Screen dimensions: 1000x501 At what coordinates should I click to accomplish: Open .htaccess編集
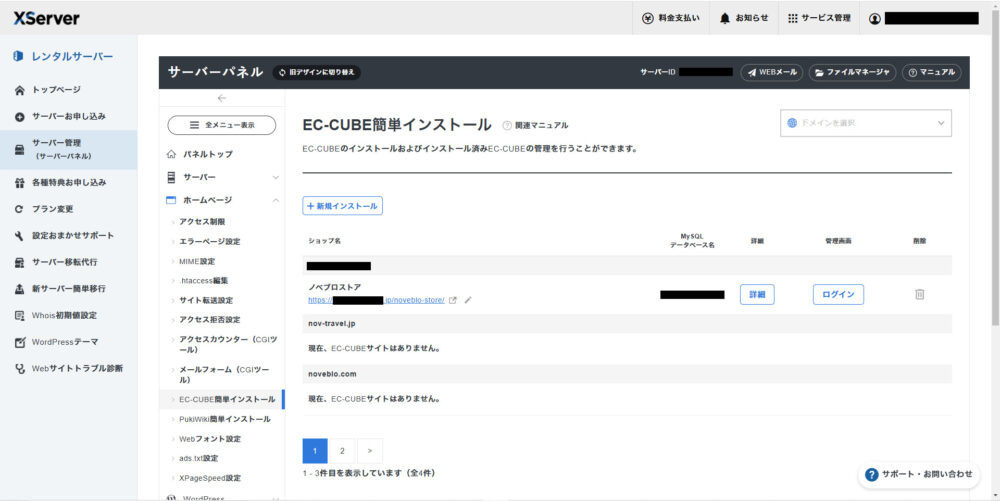tap(203, 280)
